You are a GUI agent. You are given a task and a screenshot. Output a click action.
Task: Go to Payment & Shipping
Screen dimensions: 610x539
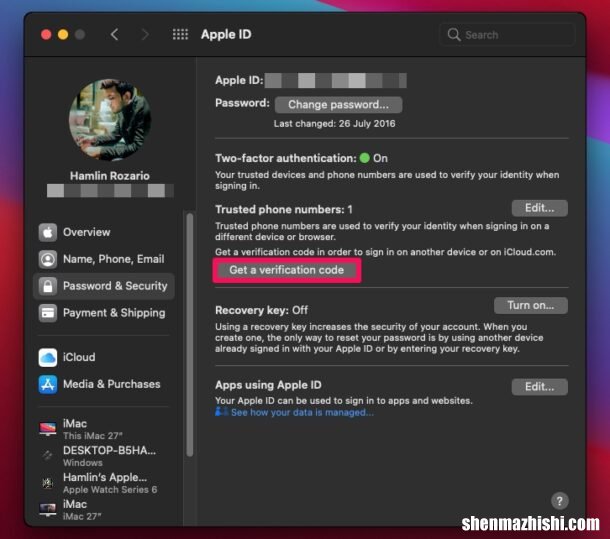104,313
